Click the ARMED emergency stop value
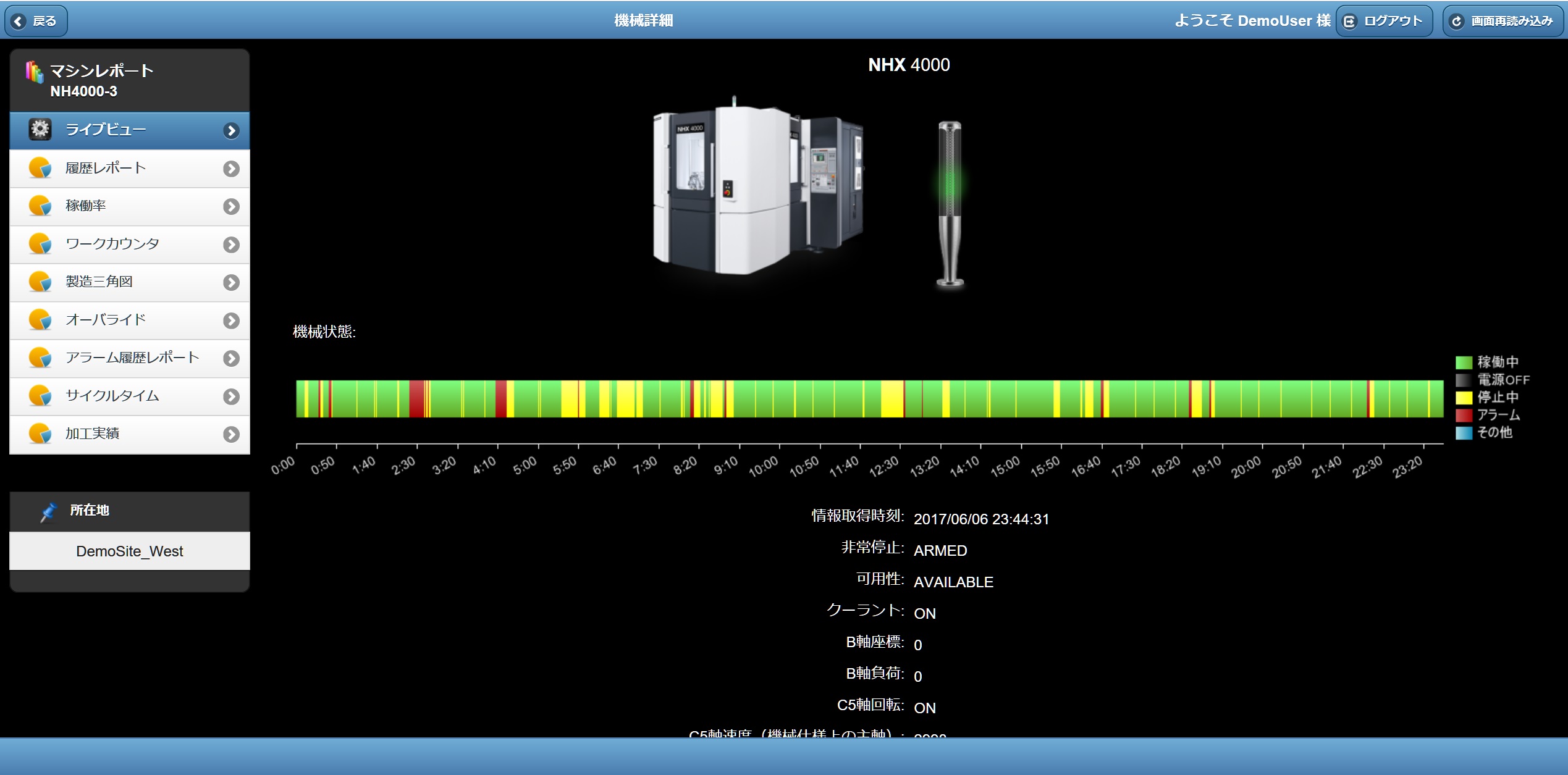 (x=940, y=551)
